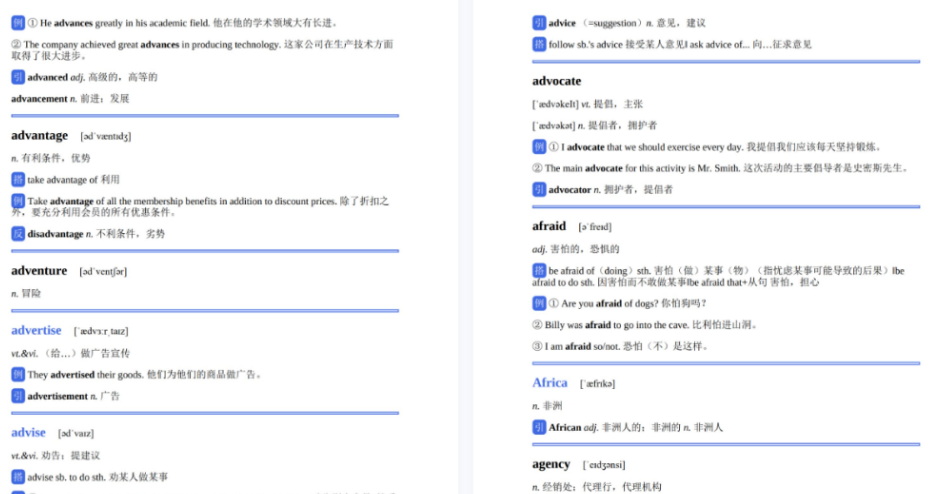Click the 反 badge beside "disadvantage"
This screenshot has height=494, width=935.
18,234
